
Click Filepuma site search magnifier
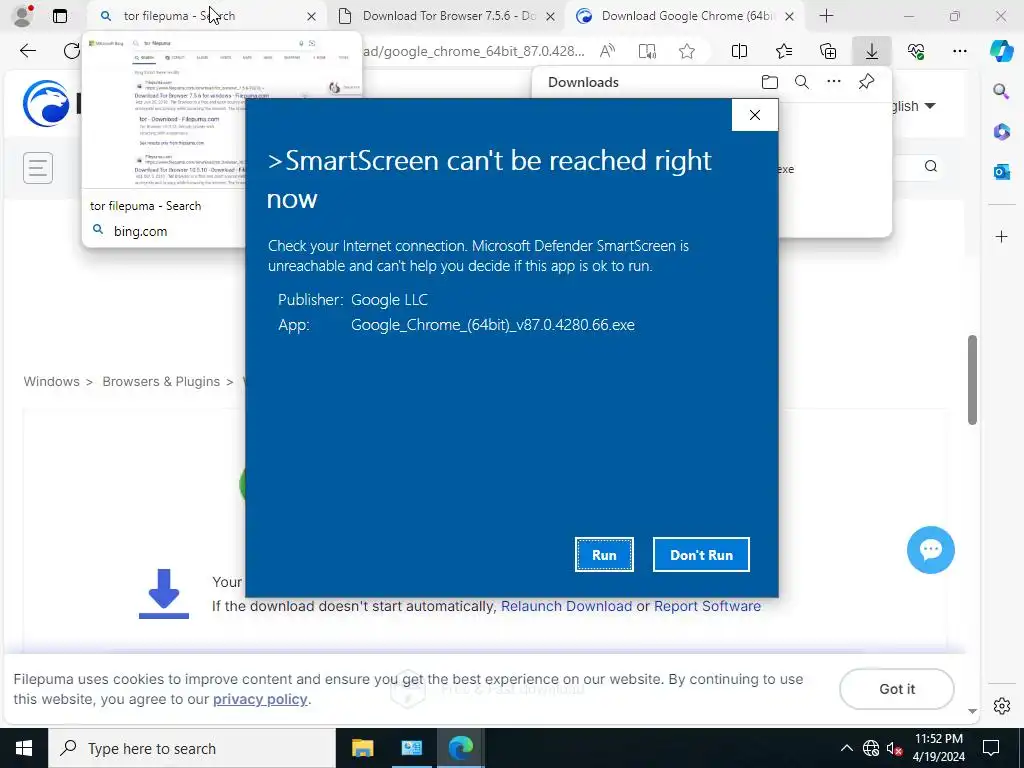point(931,166)
